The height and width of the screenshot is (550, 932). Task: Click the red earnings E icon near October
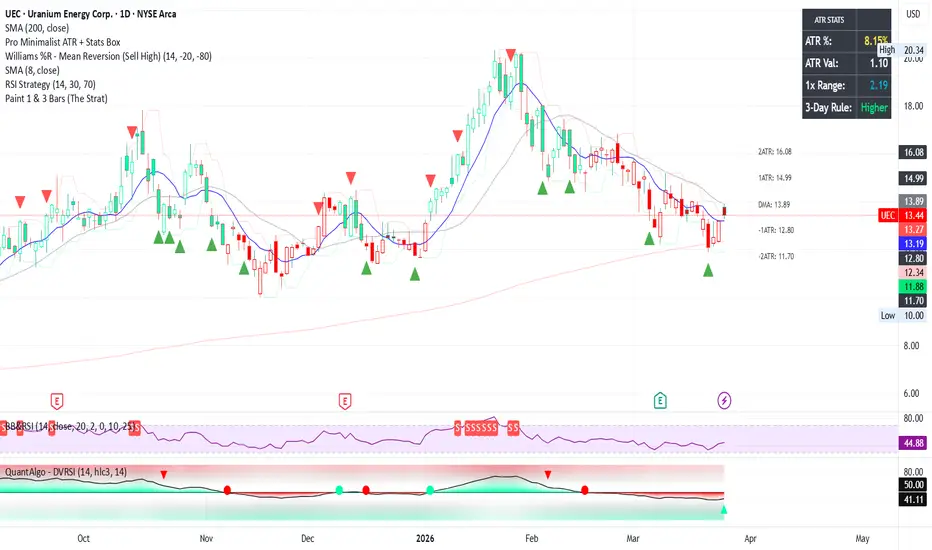57,401
